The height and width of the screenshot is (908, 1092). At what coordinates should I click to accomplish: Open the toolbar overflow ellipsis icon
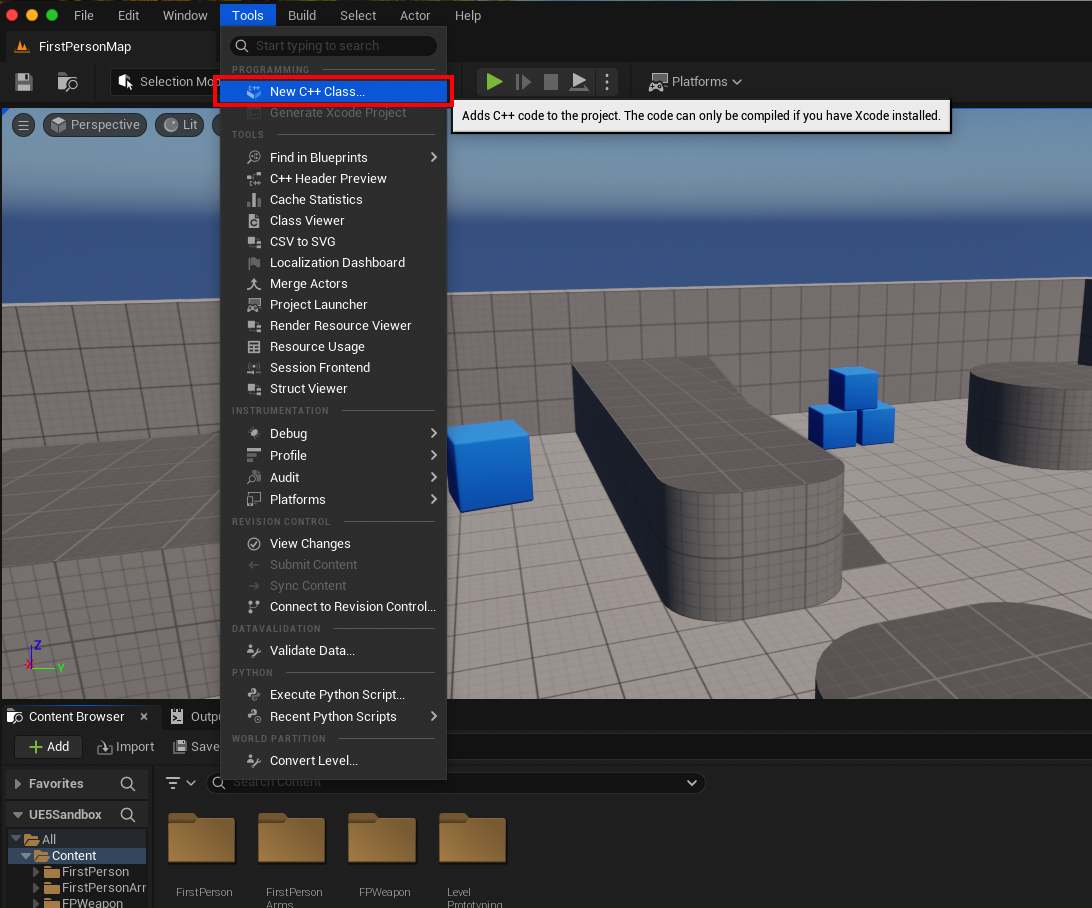coord(607,82)
